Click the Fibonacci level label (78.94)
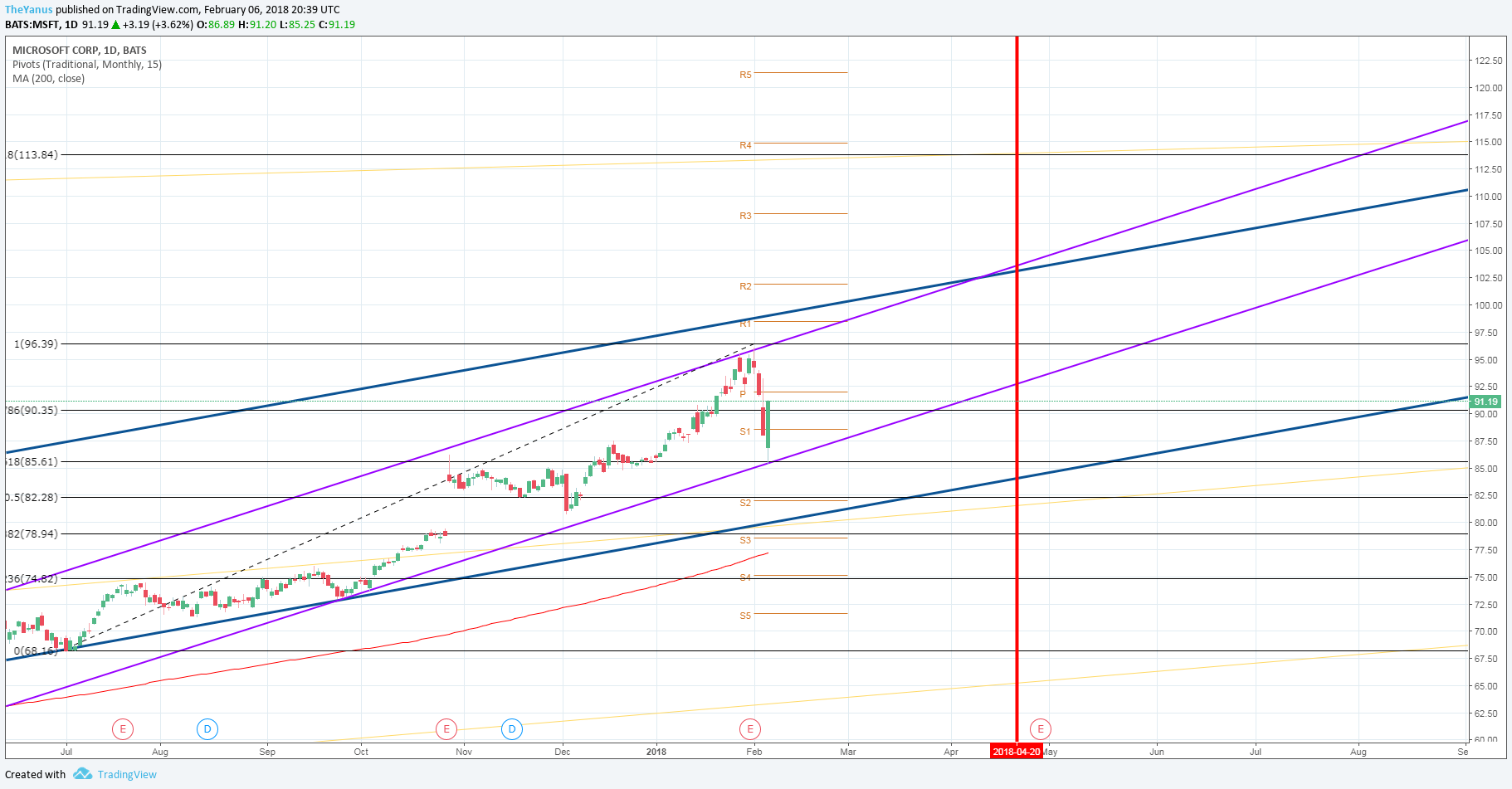The image size is (1512, 789). click(32, 533)
